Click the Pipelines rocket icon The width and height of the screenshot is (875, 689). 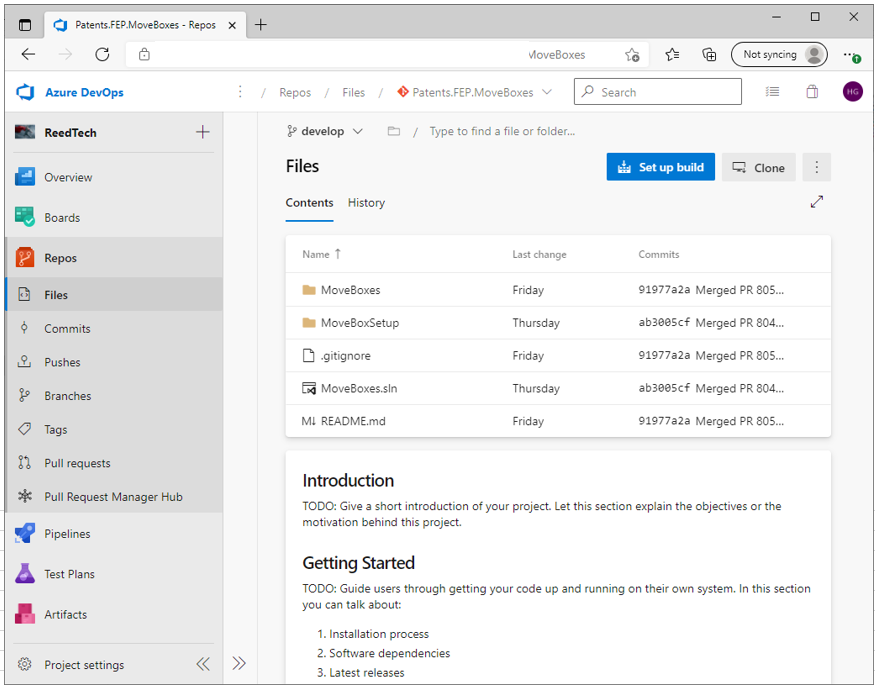pyautogui.click(x=25, y=534)
